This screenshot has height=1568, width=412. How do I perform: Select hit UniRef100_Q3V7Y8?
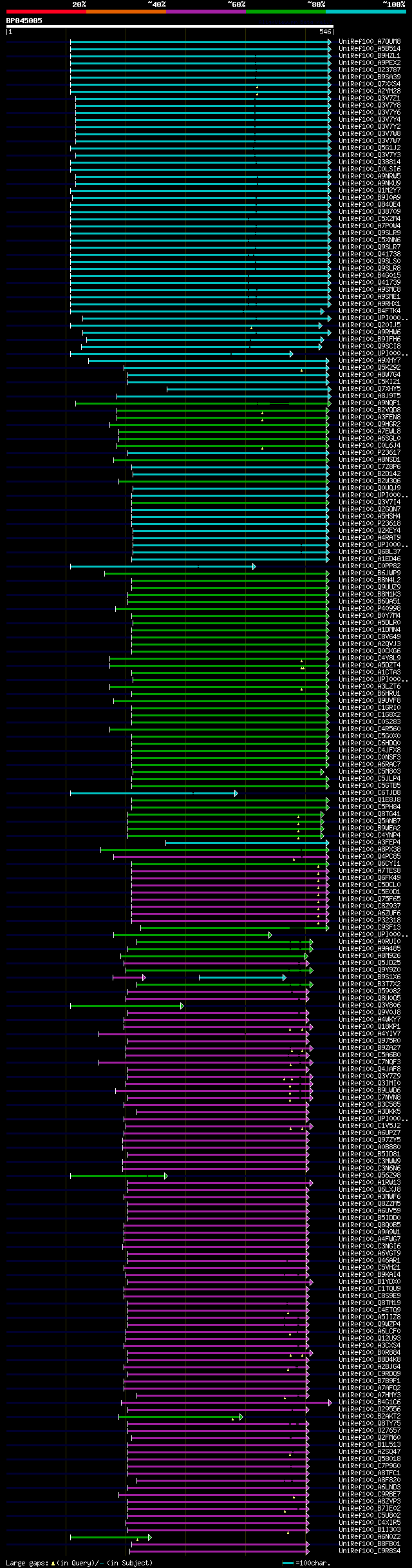pyautogui.click(x=370, y=106)
